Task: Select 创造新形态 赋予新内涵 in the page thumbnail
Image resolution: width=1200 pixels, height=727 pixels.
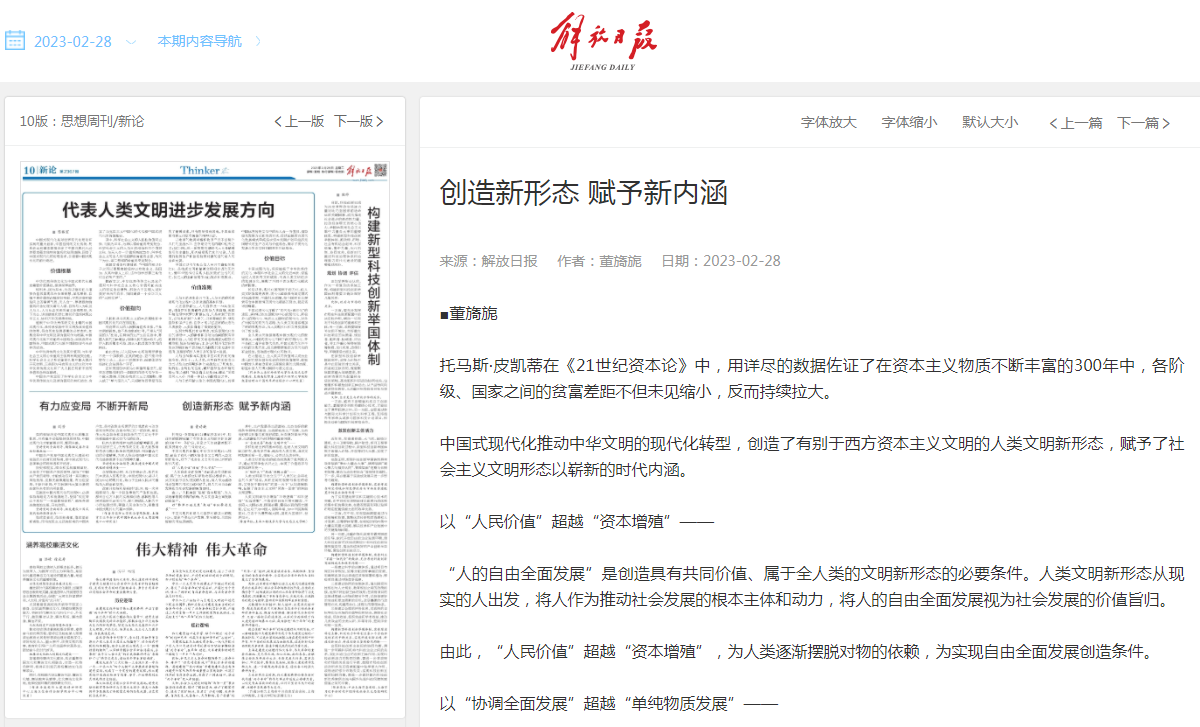Action: coord(237,407)
